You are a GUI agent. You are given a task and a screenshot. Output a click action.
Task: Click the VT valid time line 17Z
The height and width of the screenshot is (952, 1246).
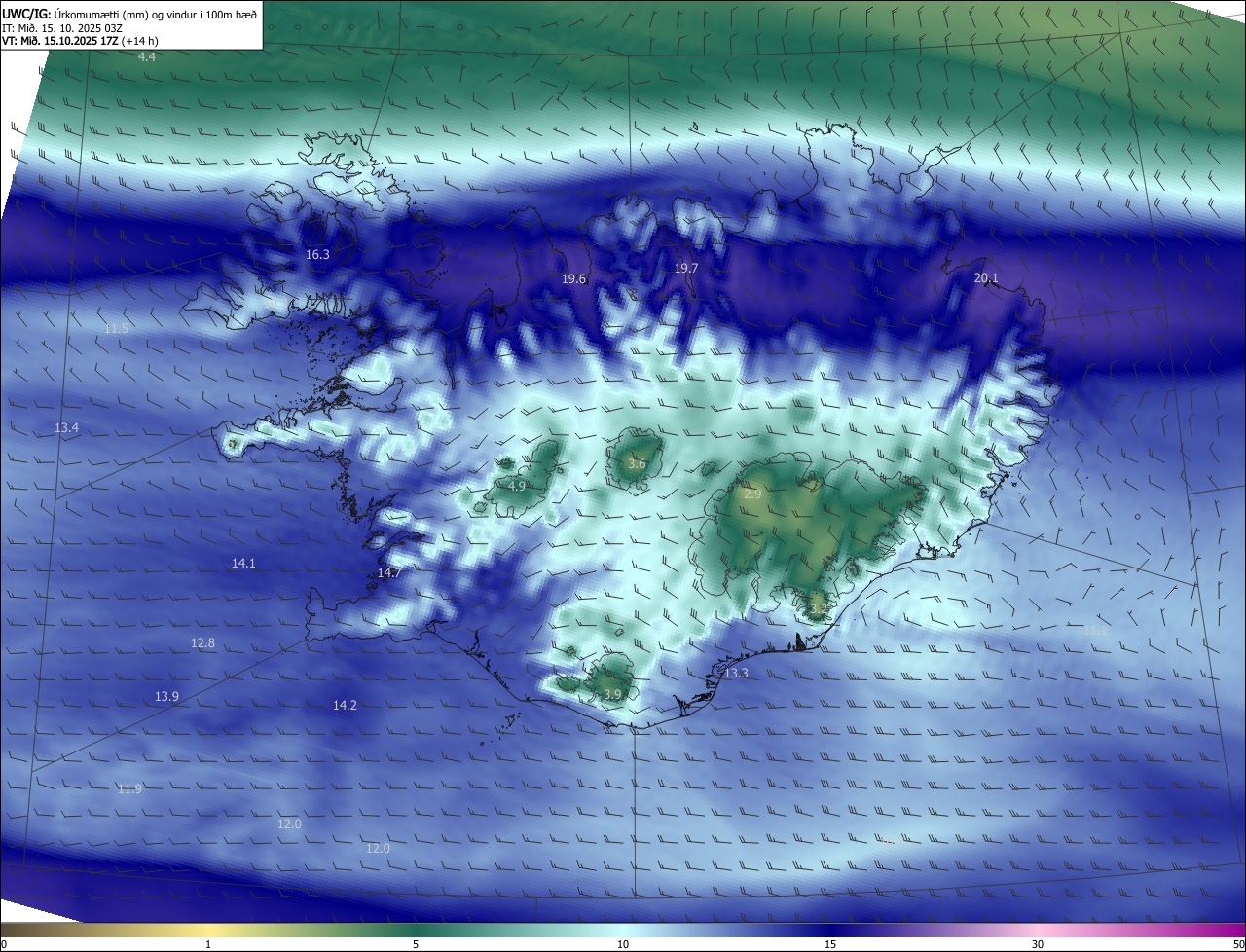(80, 41)
